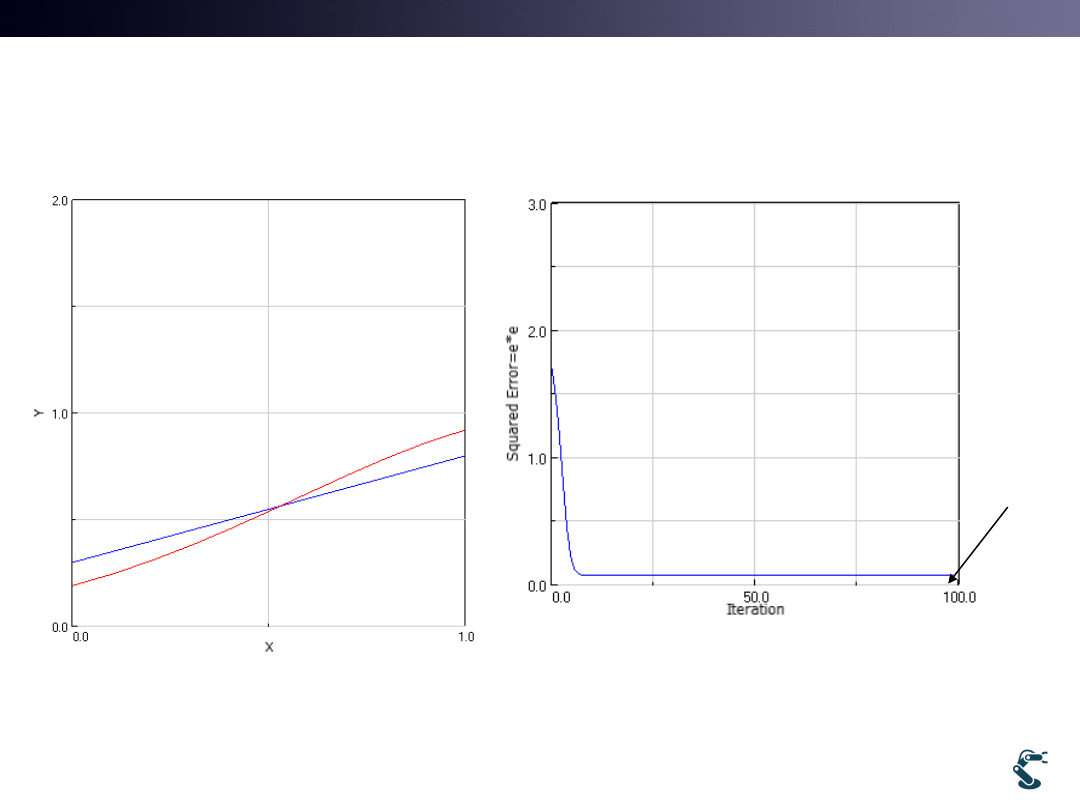Image resolution: width=1080 pixels, height=810 pixels.
Task: Click the '100.0' tick label on Iteration axis
Action: coord(958,597)
